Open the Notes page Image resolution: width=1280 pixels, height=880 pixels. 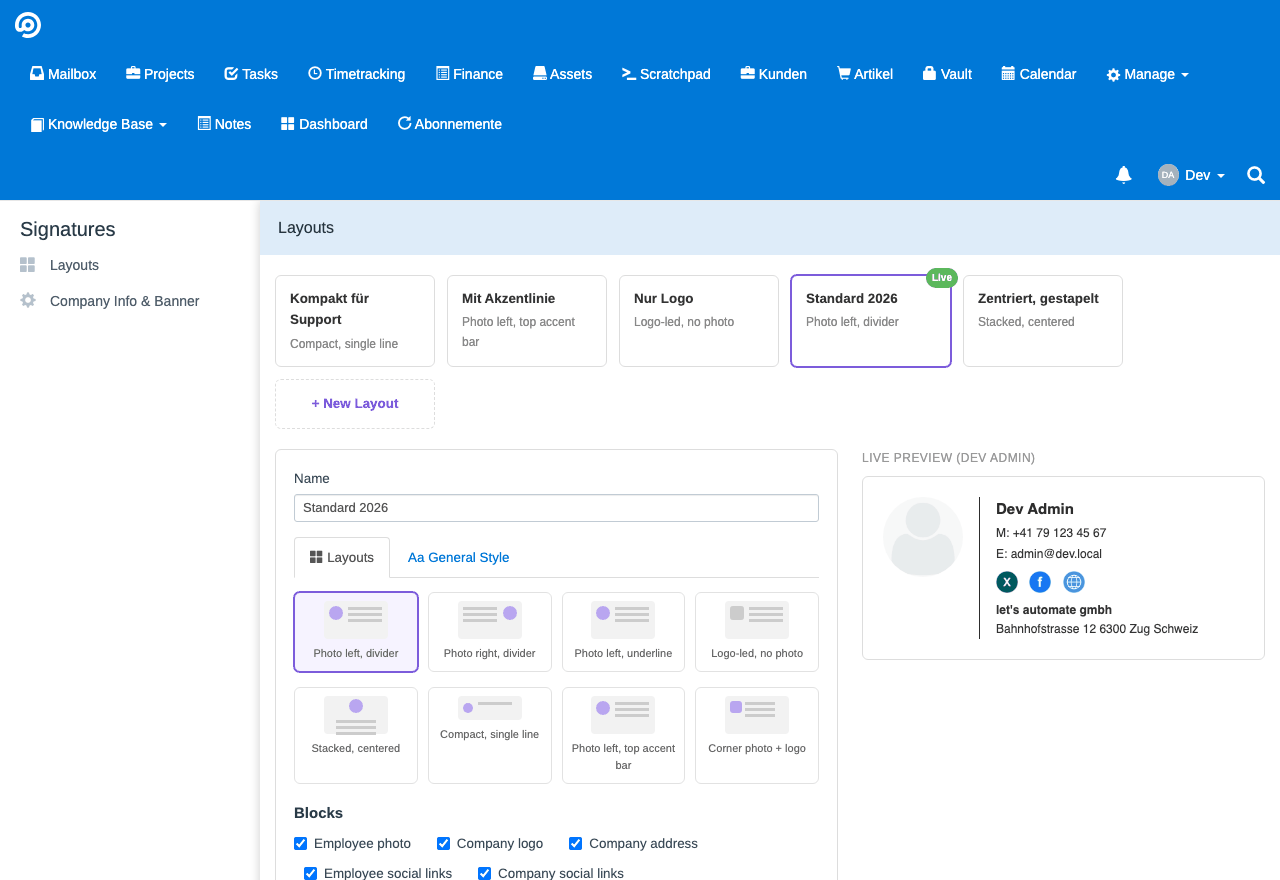point(224,124)
